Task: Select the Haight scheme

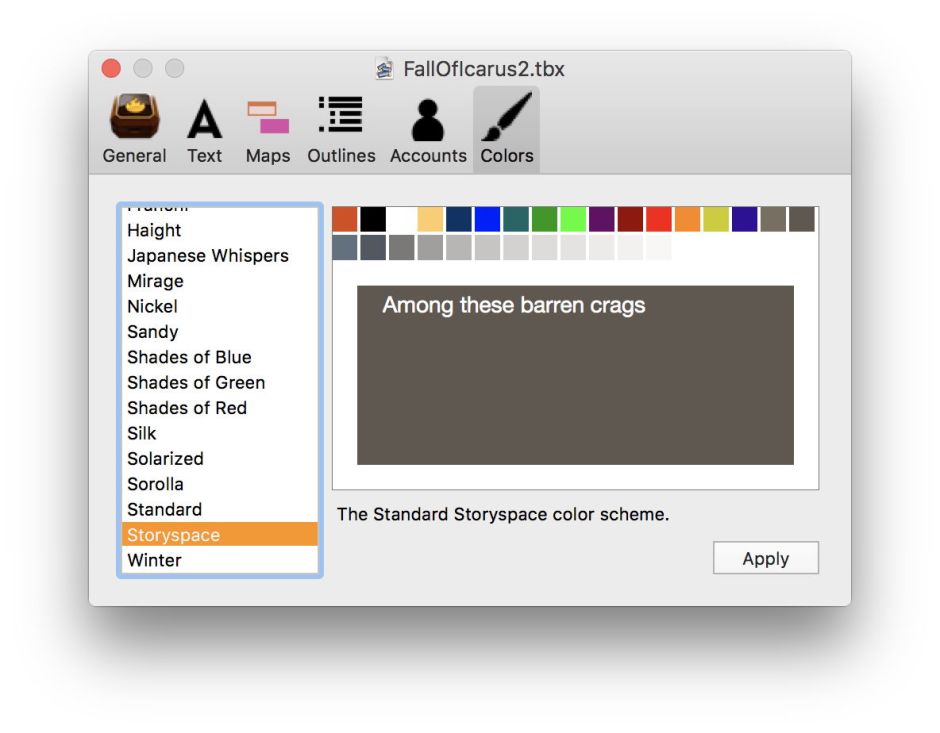Action: 154,230
